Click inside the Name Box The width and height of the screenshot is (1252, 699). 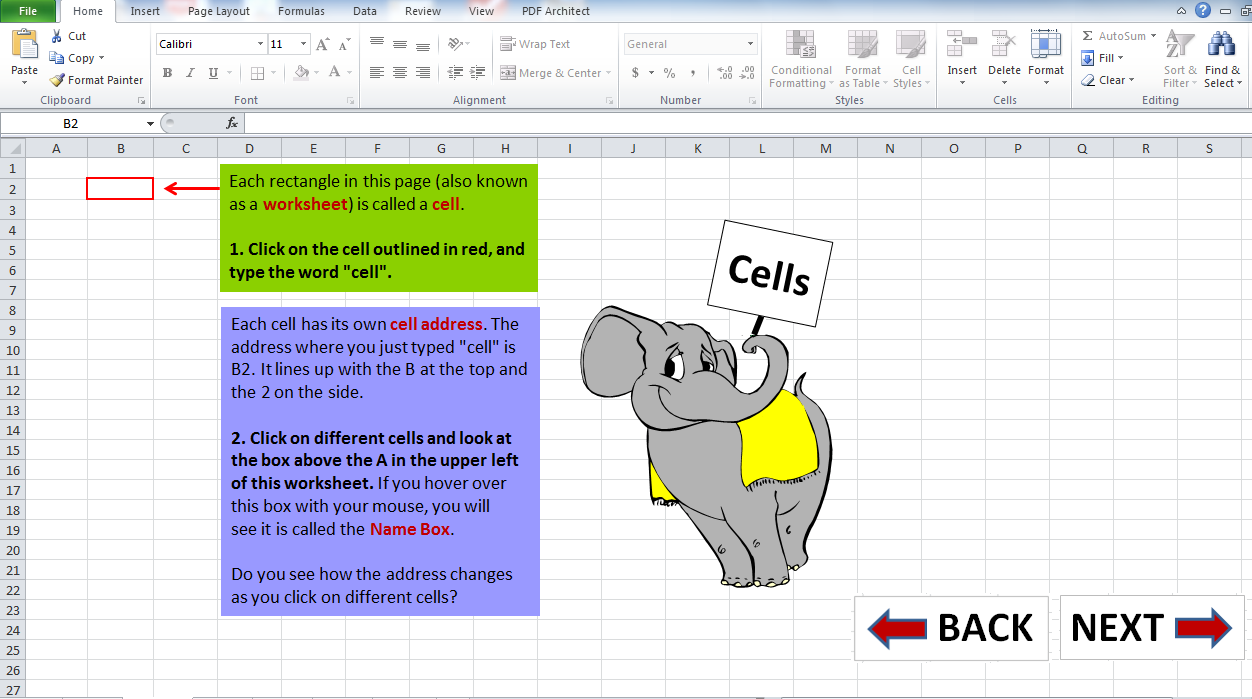(x=75, y=122)
